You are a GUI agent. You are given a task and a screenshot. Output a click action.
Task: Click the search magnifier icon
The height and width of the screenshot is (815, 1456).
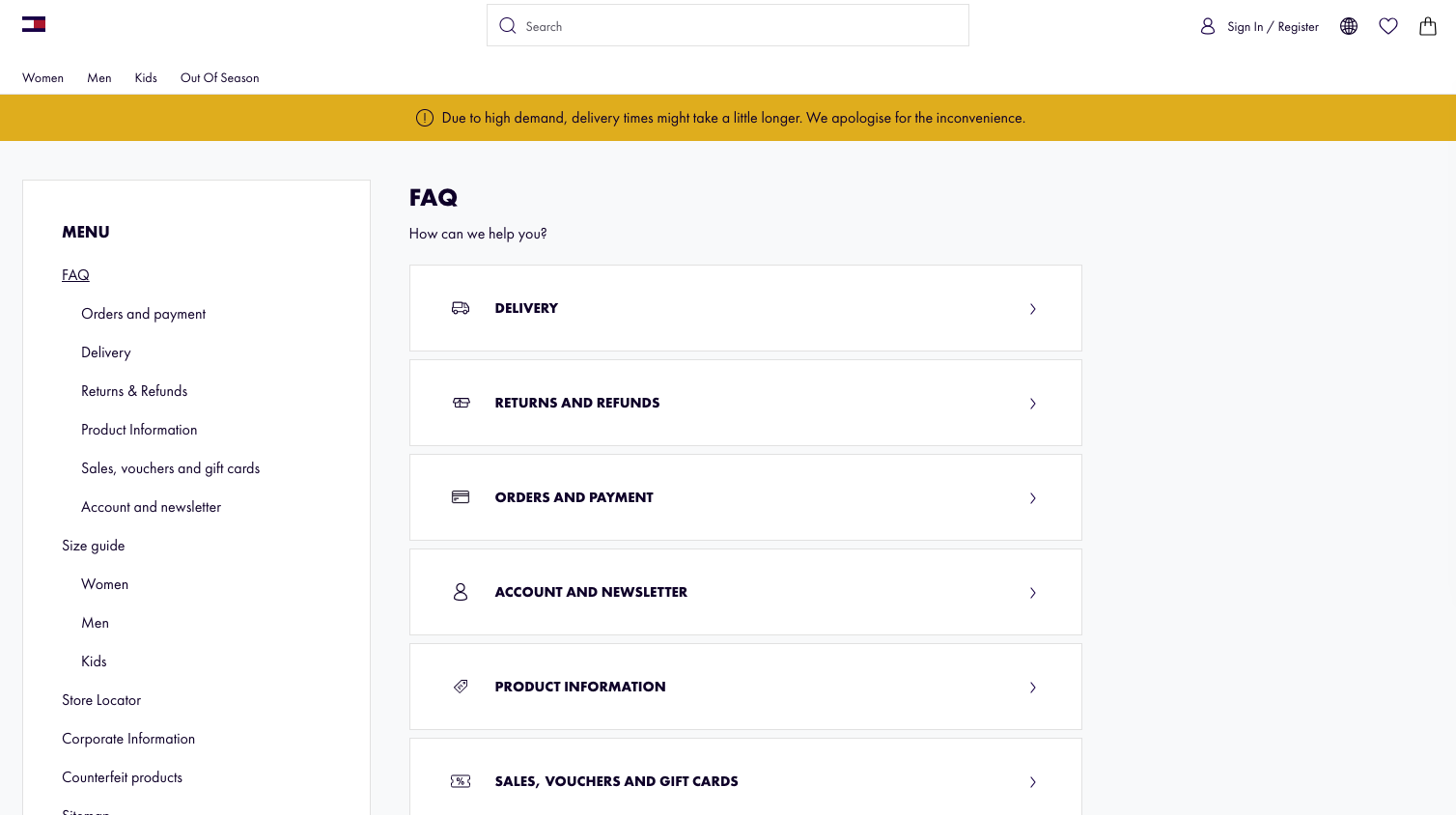(x=508, y=25)
